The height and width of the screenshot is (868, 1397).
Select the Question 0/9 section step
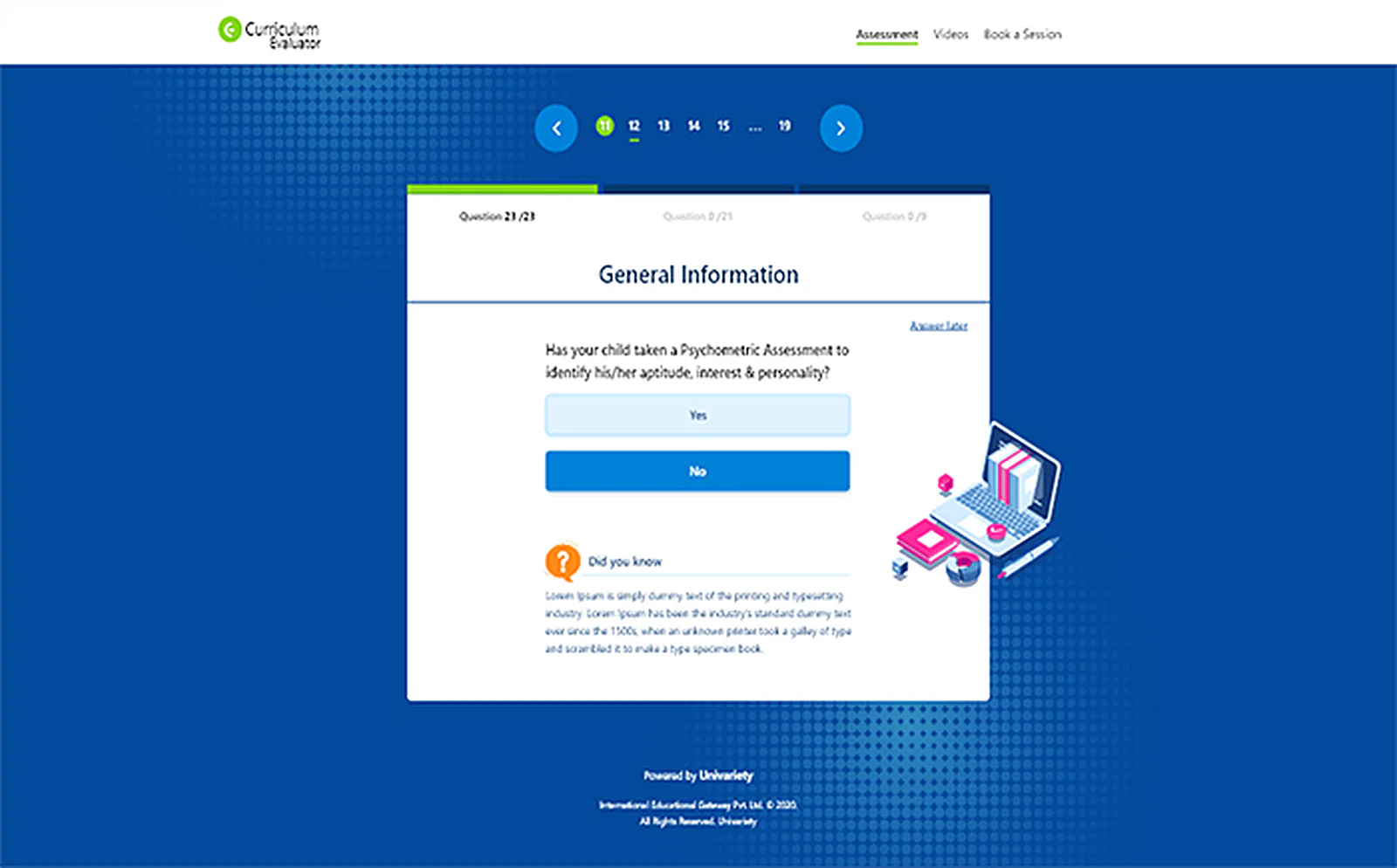pos(894,216)
